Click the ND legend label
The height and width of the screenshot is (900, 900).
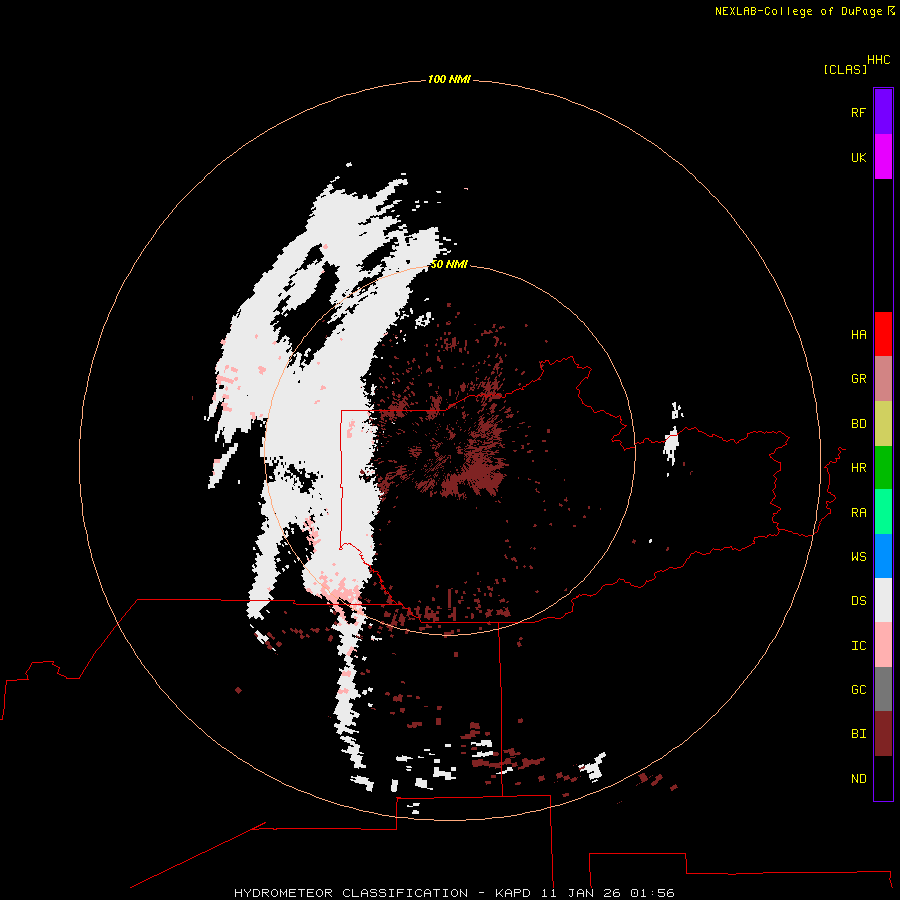858,779
